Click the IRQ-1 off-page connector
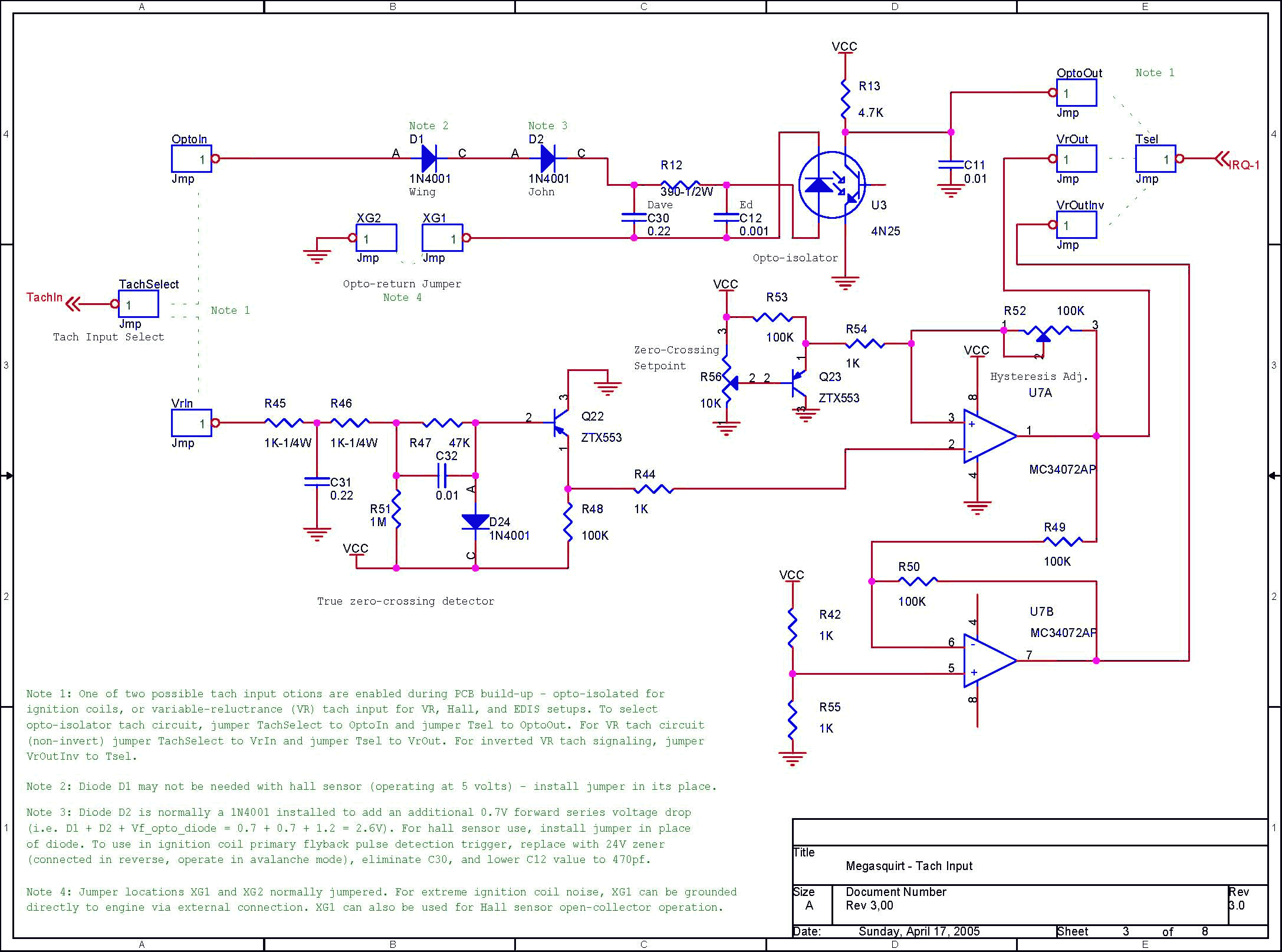Screen dimensions: 1282x952 click(1222, 159)
